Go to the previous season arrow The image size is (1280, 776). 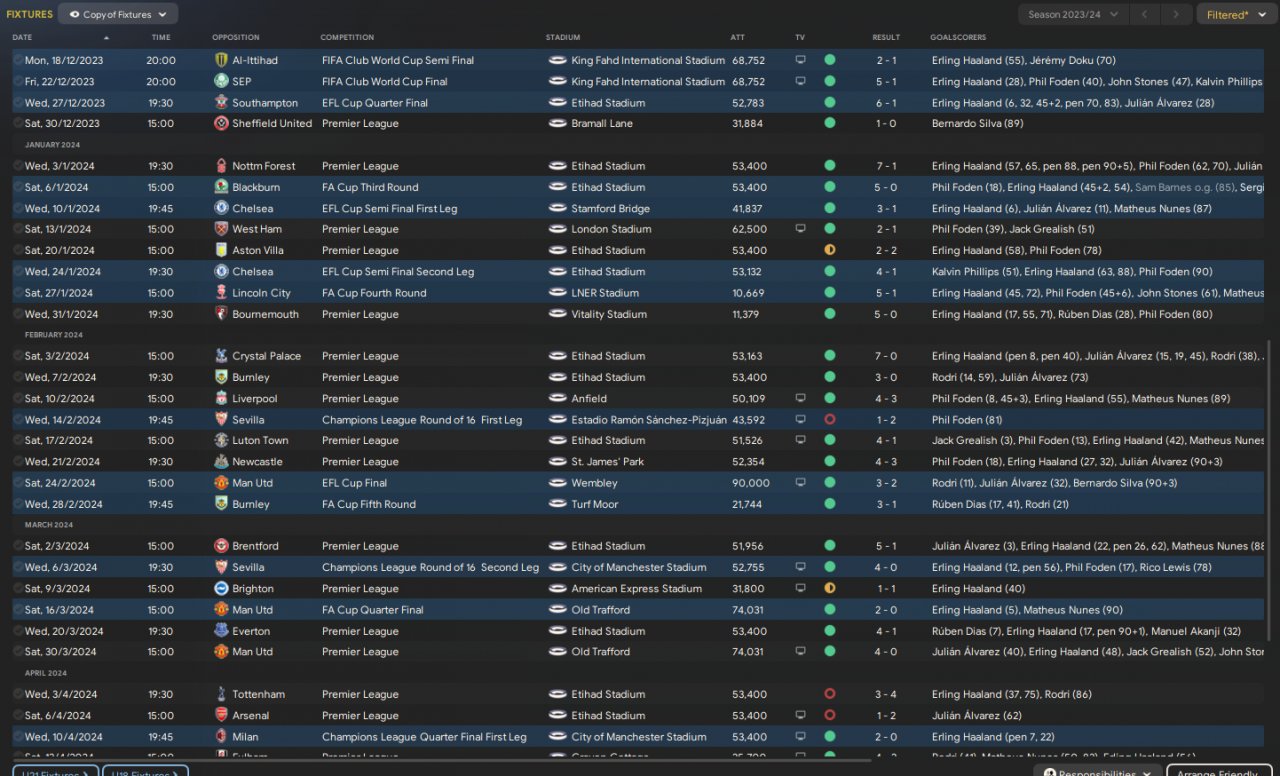(1147, 15)
